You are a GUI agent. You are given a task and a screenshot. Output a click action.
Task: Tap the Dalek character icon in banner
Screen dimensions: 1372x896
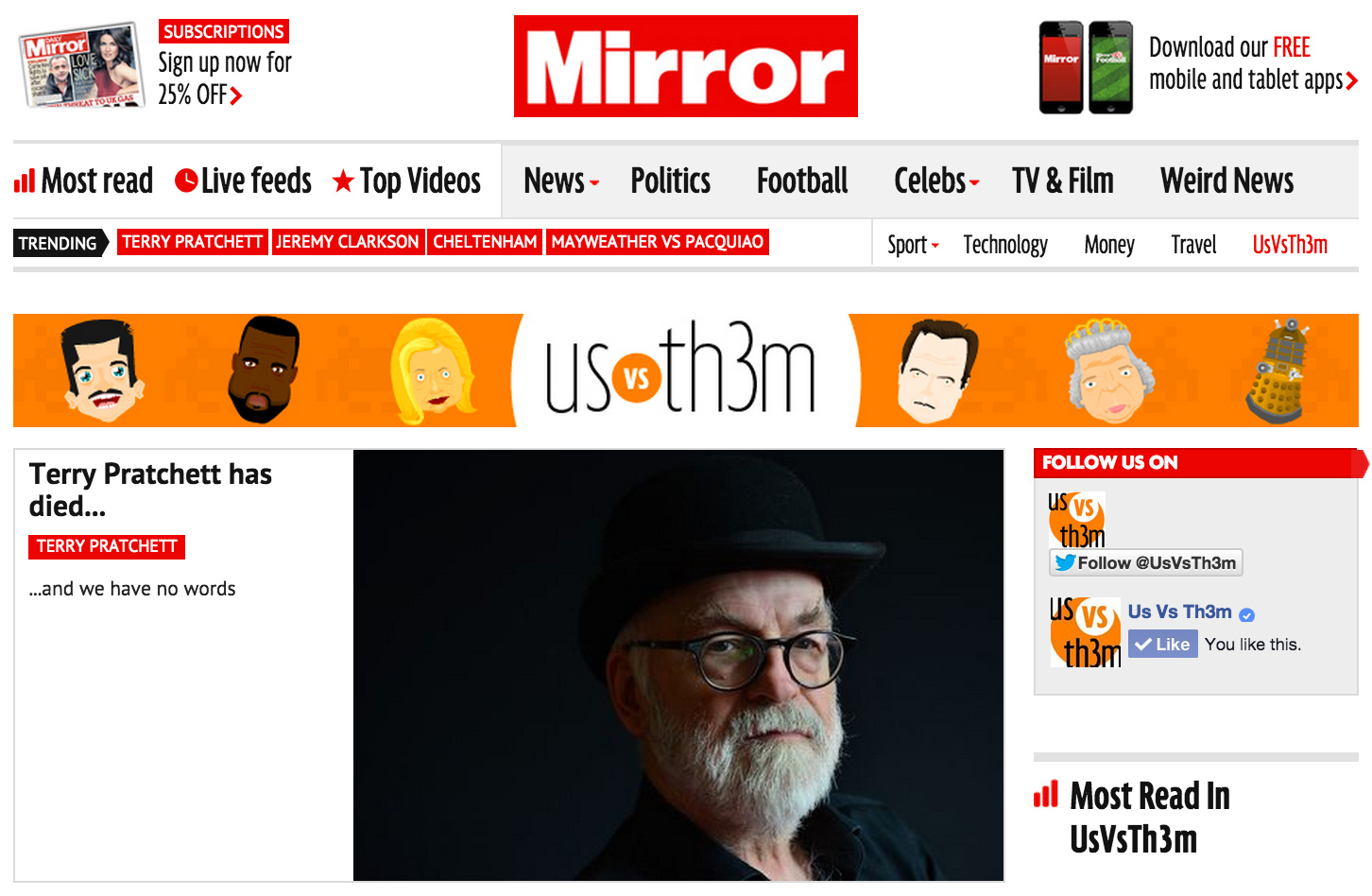1278,370
